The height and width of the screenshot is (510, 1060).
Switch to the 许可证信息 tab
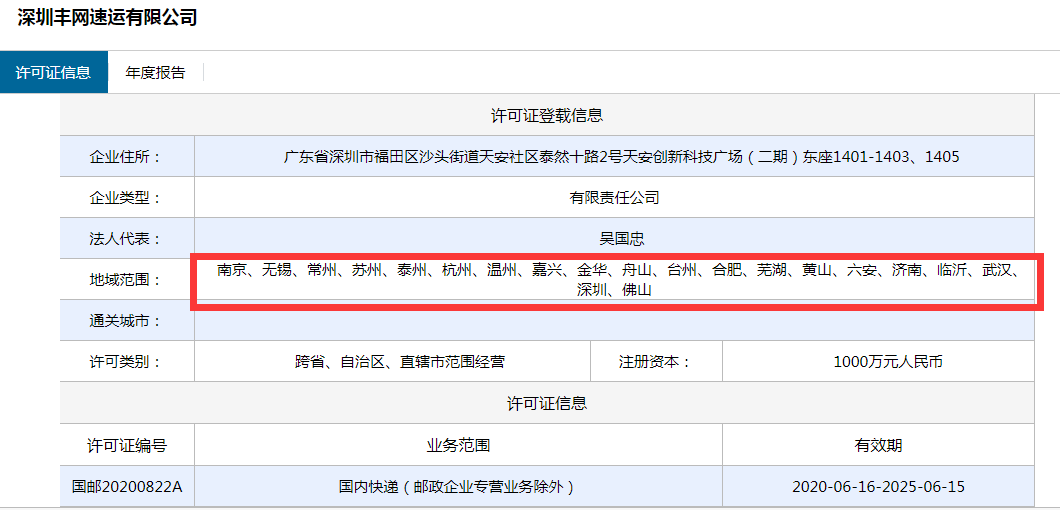(x=53, y=72)
